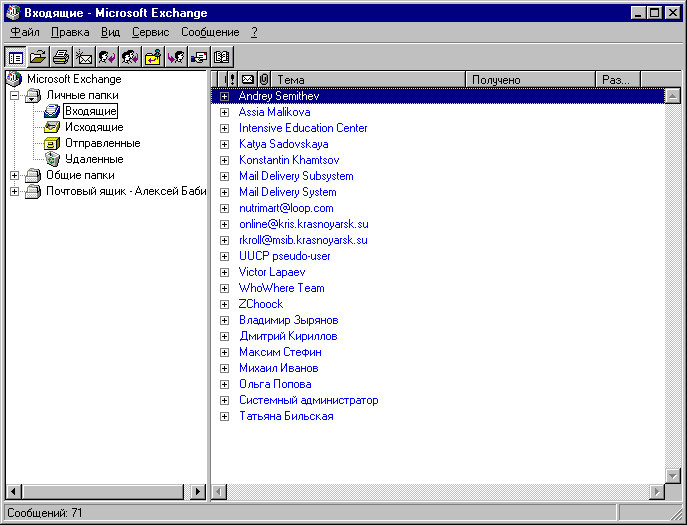Select the ZChoock row
This screenshot has height=525, width=687.
point(438,304)
